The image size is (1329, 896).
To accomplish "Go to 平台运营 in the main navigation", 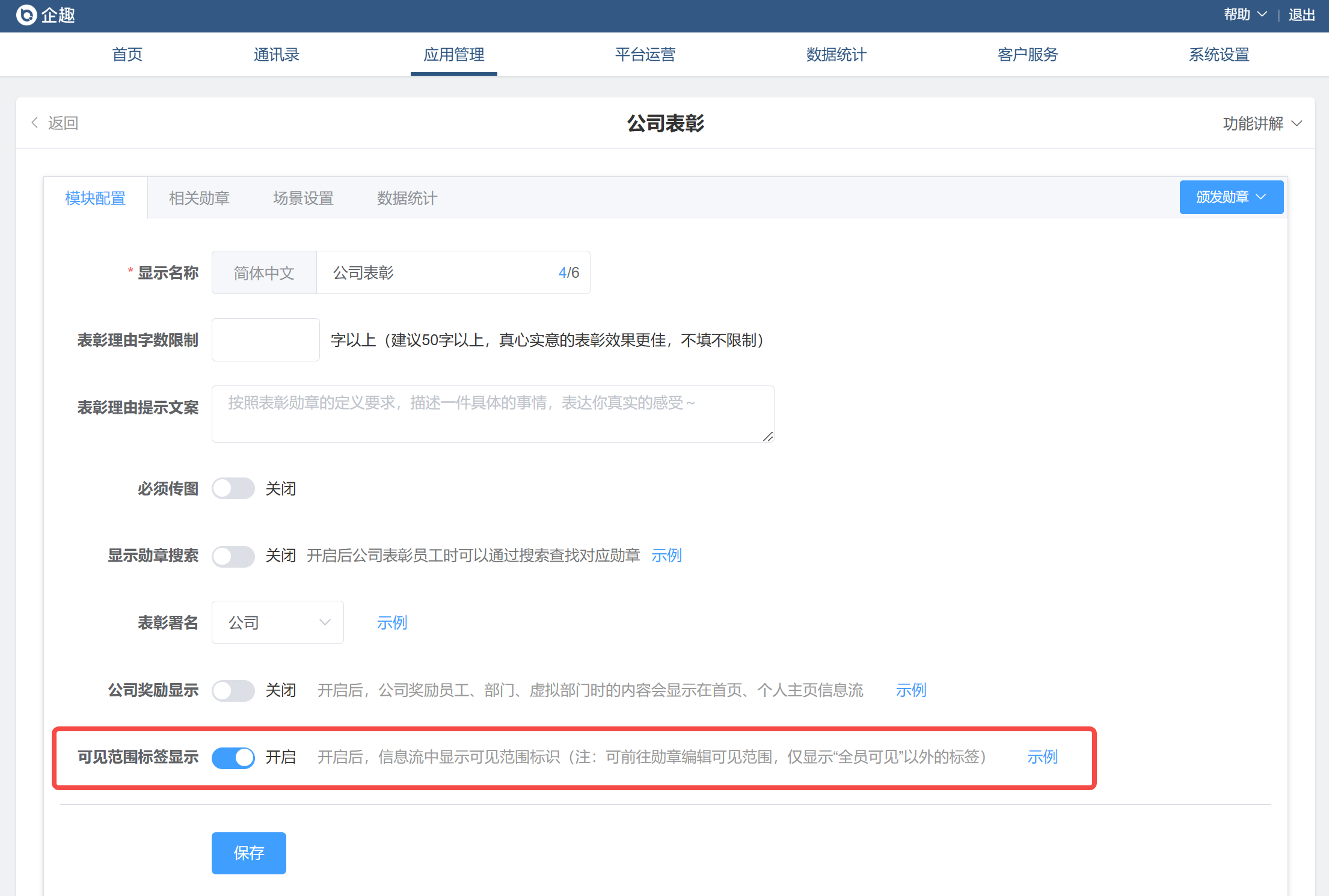I will click(645, 55).
